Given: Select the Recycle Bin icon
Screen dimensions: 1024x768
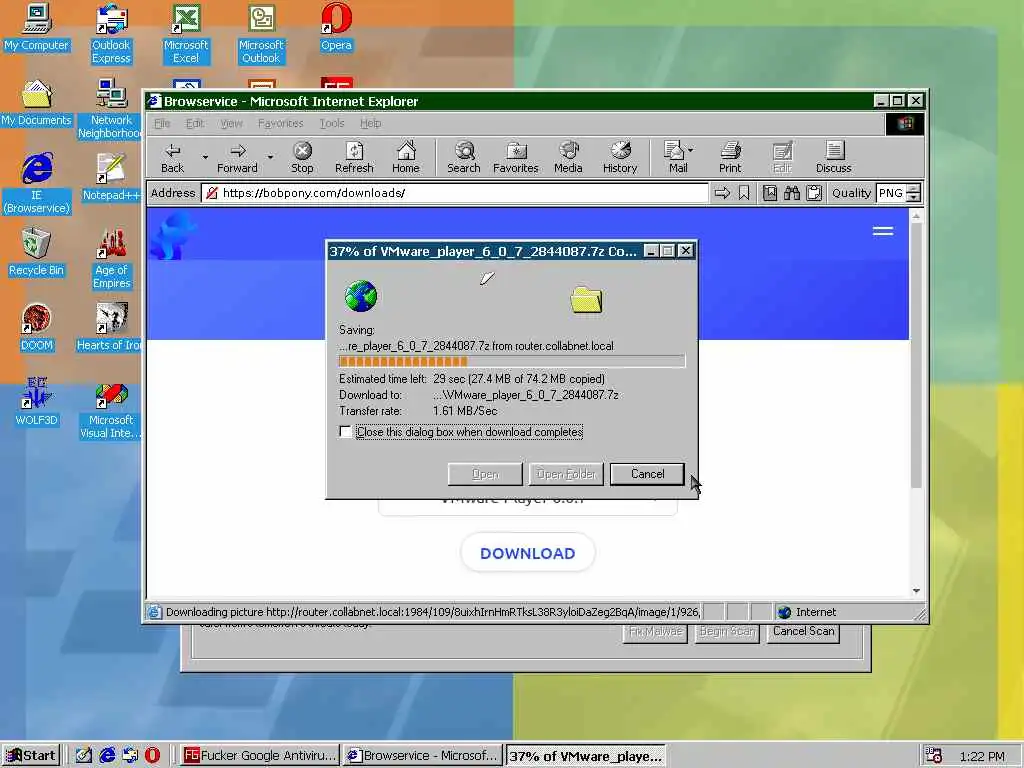Looking at the screenshot, I should coord(36,252).
